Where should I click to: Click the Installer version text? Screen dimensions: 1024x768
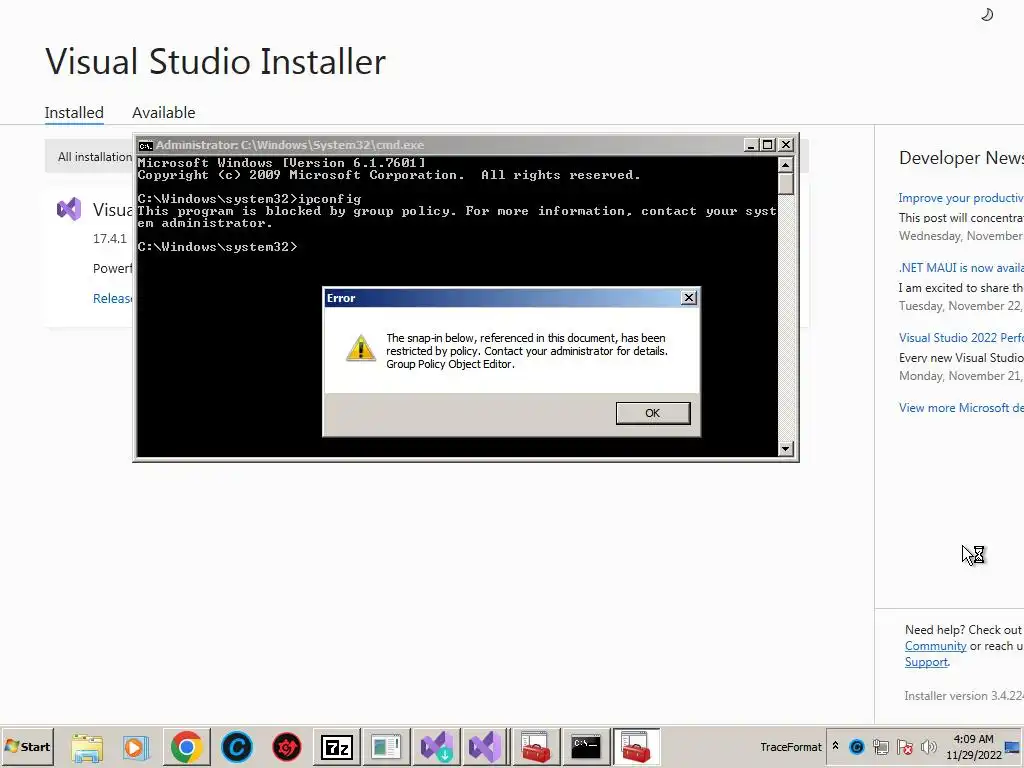pyautogui.click(x=964, y=696)
